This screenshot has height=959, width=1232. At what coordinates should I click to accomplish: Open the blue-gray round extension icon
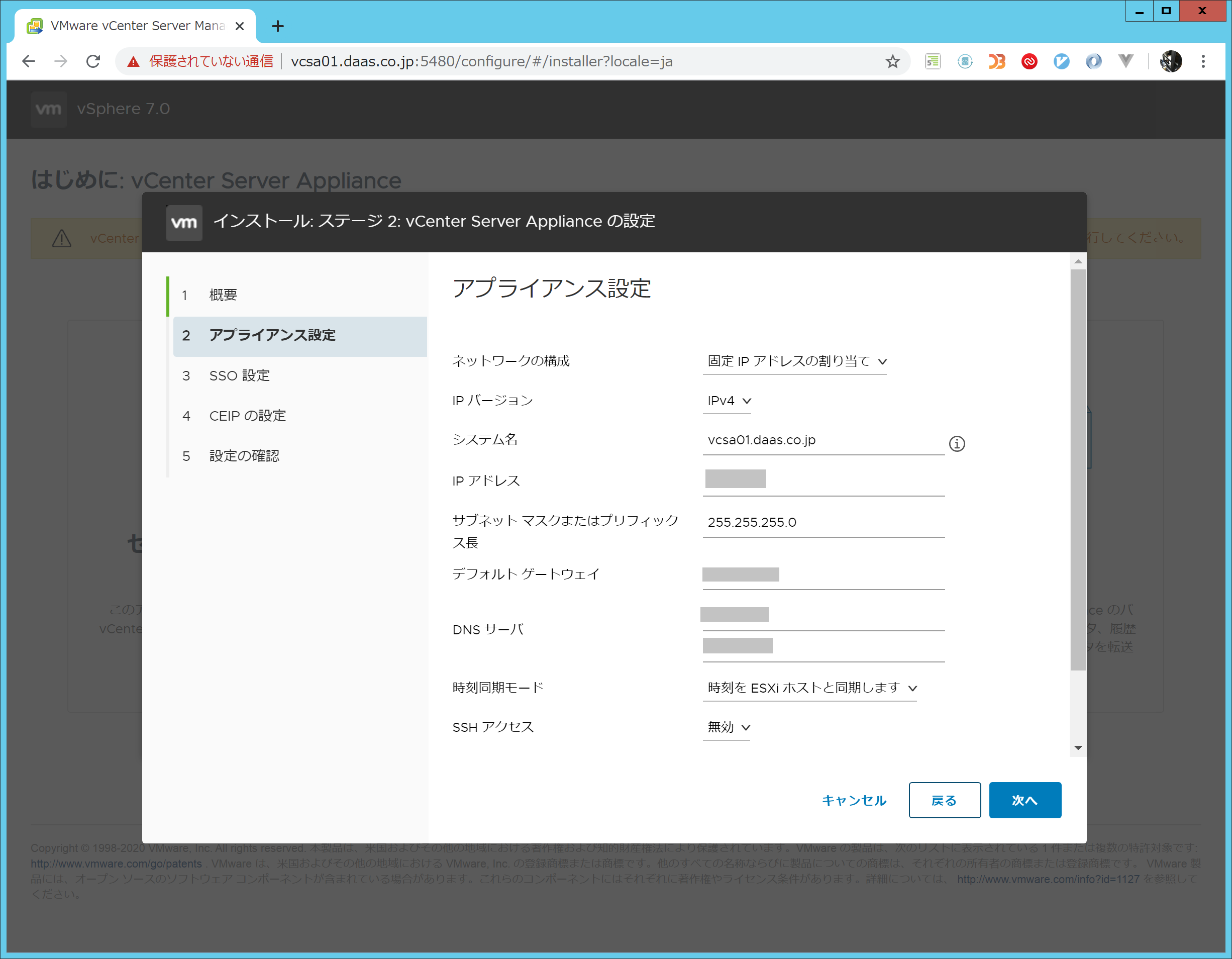coord(1094,61)
